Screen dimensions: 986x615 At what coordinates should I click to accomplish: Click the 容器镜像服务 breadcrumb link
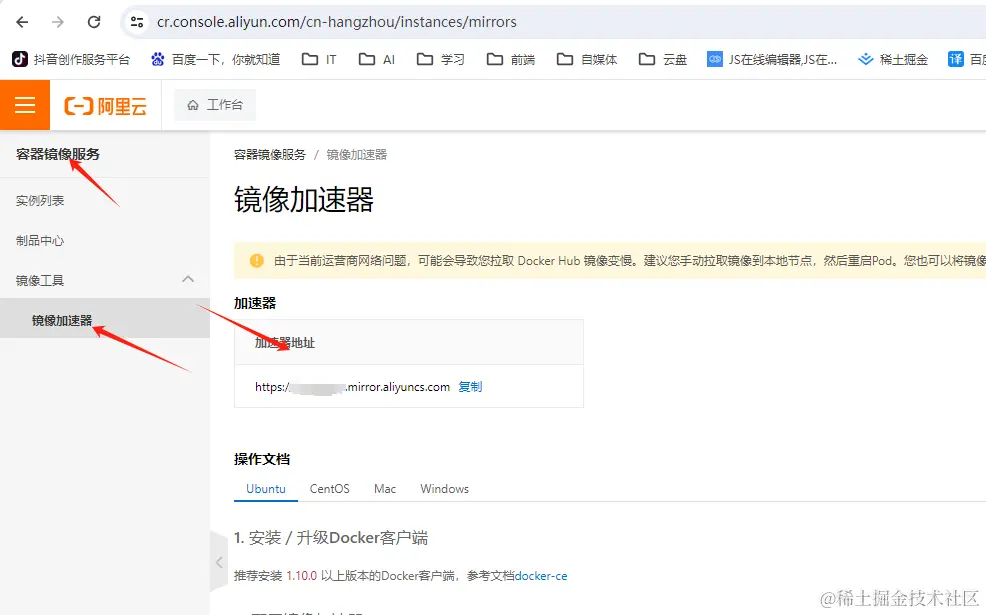tap(270, 155)
